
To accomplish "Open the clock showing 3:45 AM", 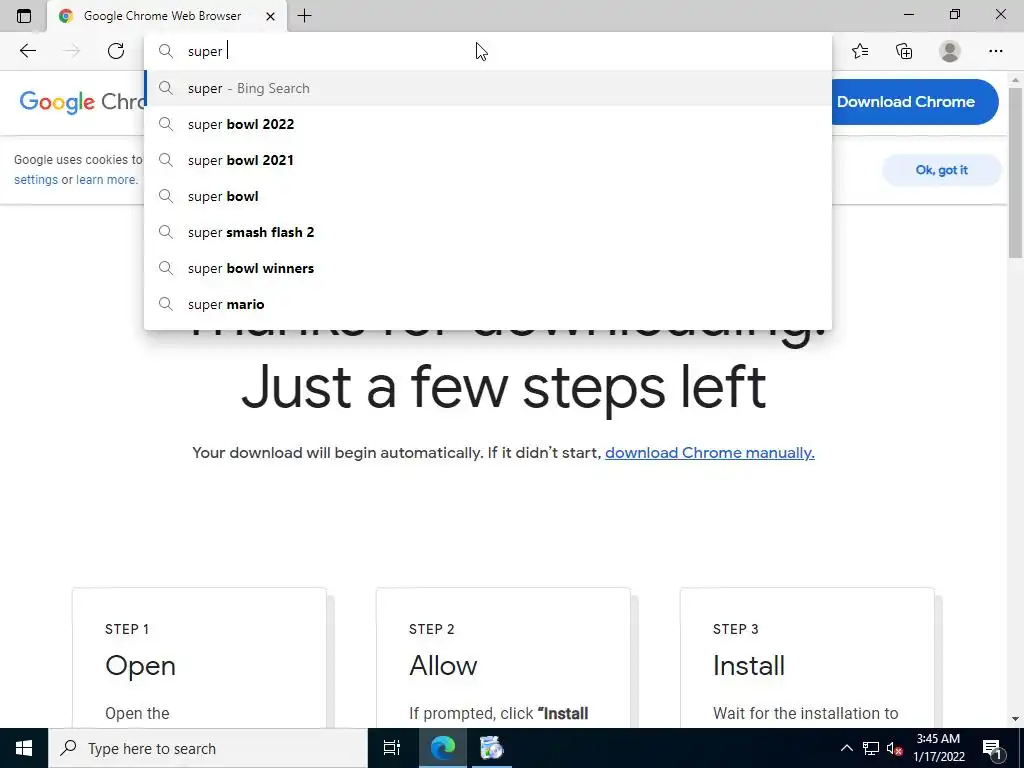I will [938, 748].
